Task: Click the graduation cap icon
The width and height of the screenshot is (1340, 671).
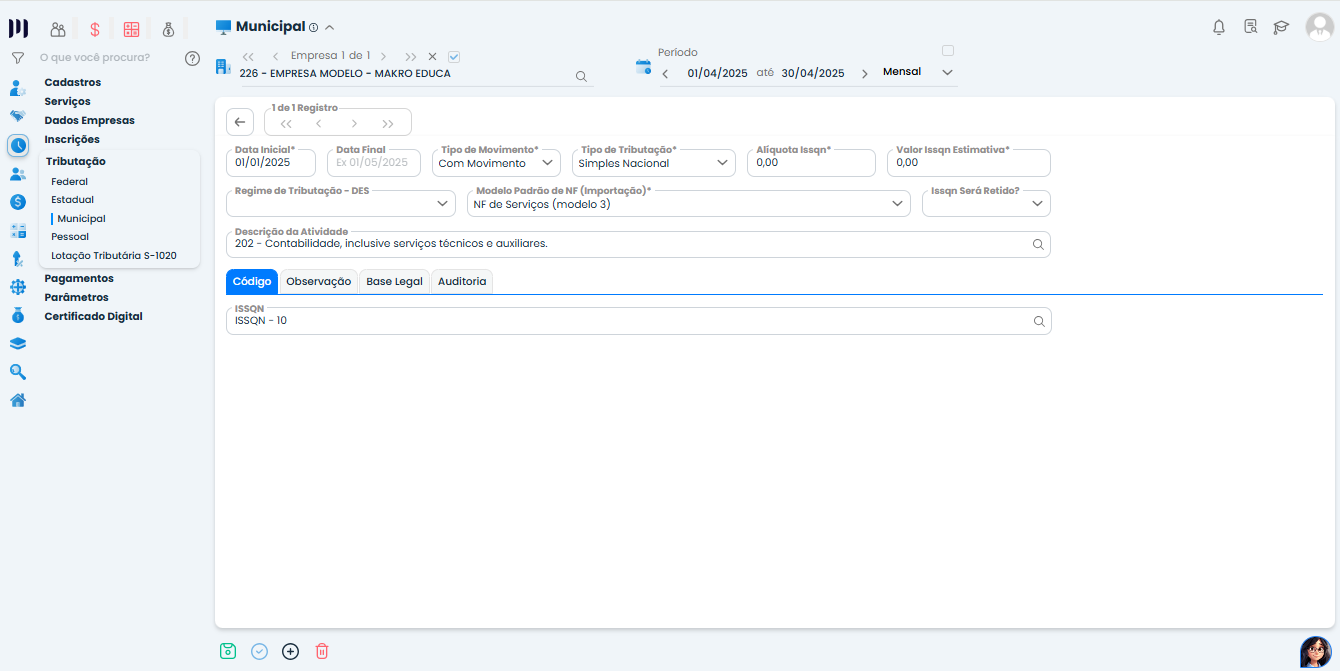Action: 1281,27
